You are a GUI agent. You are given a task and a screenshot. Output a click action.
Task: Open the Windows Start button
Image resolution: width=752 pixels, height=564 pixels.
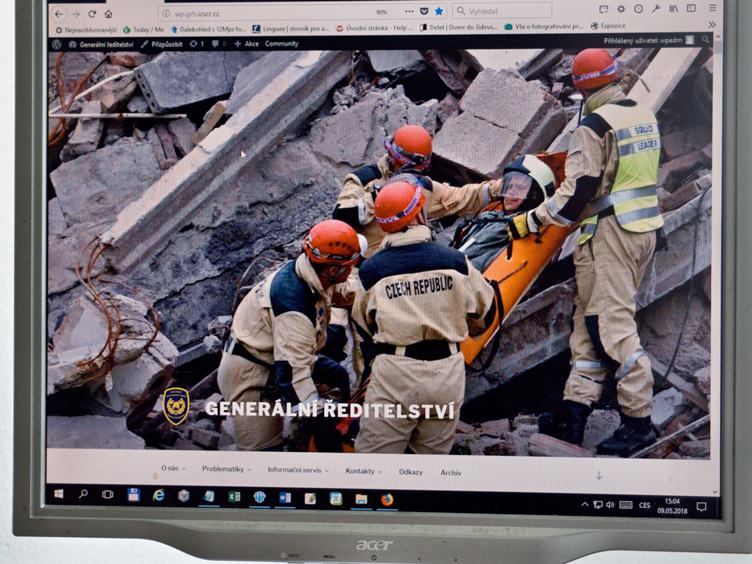pos(59,494)
